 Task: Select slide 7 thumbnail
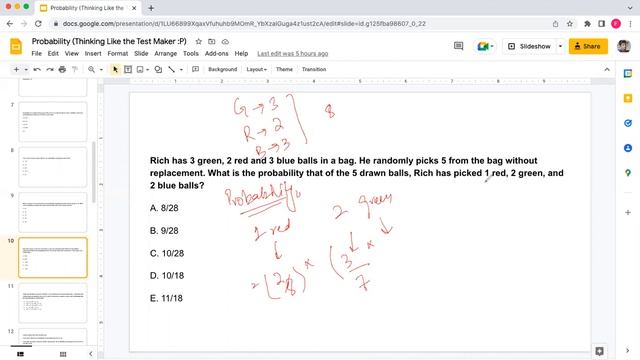tap(53, 122)
